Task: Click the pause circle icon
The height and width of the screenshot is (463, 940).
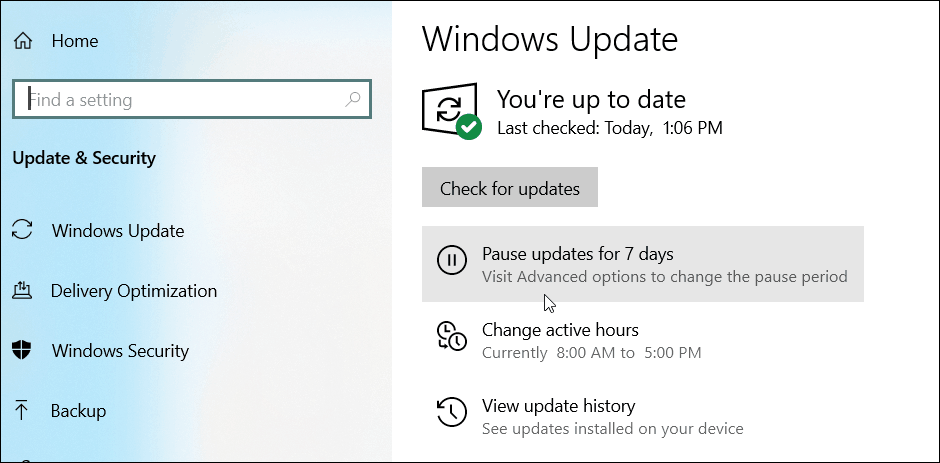Action: pyautogui.click(x=451, y=260)
